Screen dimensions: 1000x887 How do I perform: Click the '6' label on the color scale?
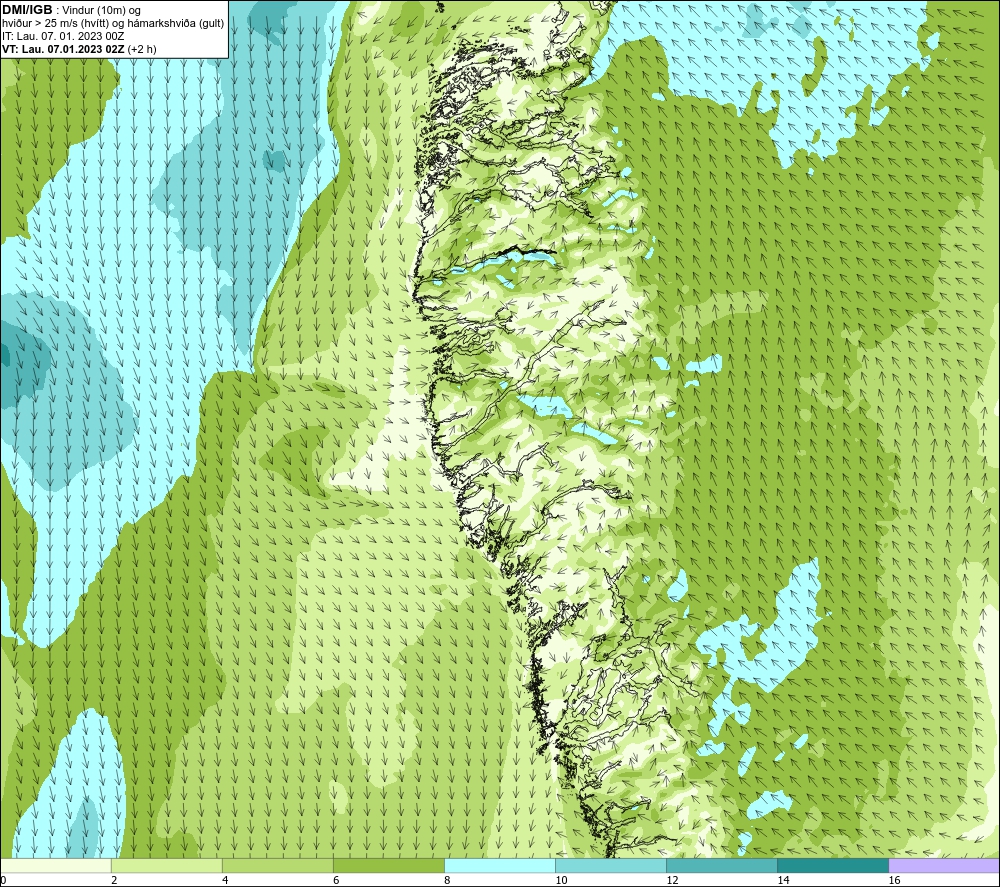(336, 880)
